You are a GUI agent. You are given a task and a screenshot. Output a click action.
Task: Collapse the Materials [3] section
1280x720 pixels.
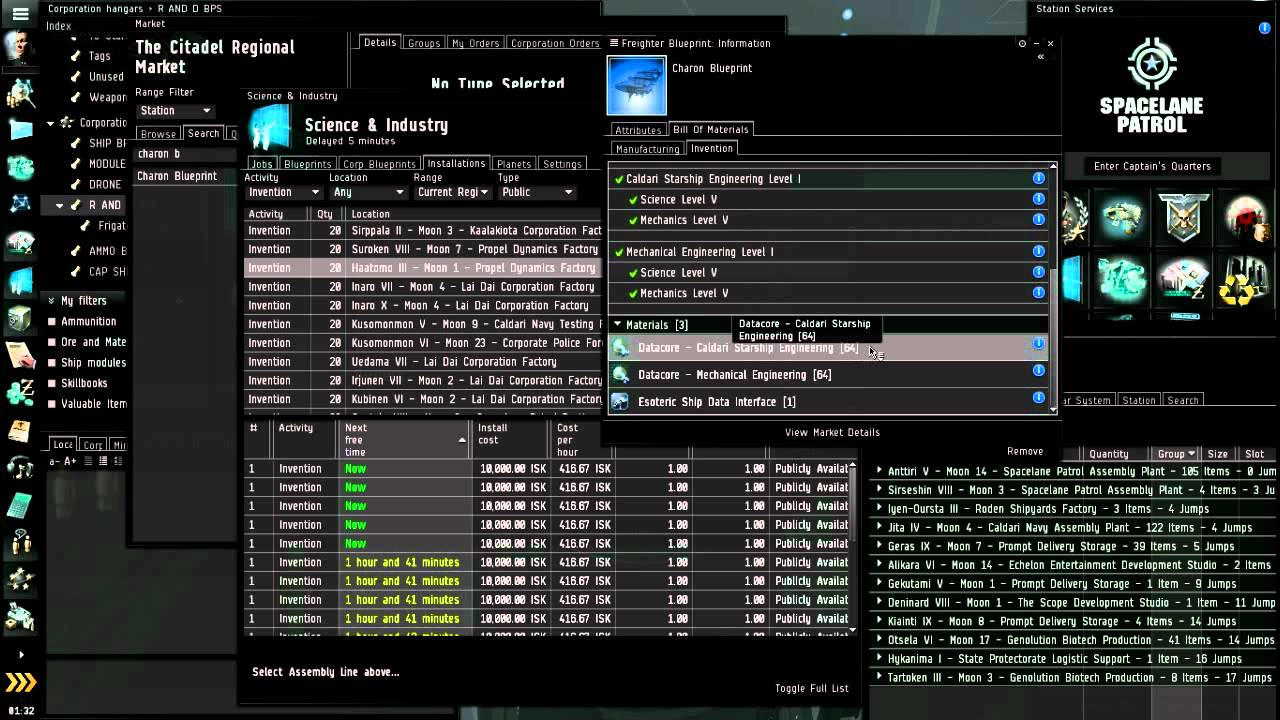point(617,325)
